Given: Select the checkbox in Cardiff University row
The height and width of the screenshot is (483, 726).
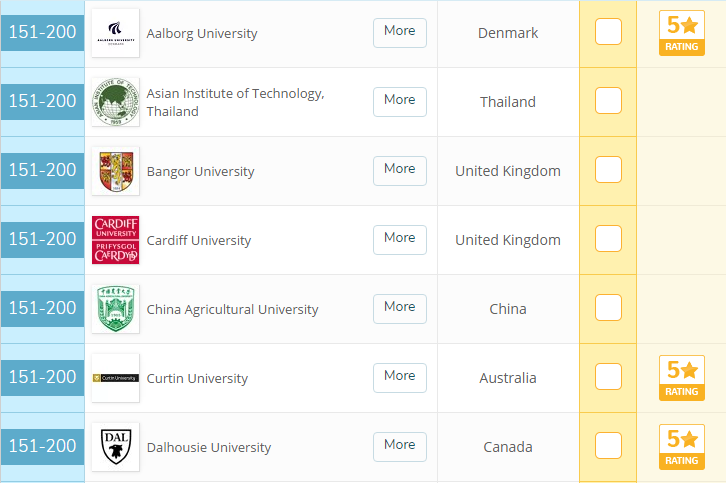Looking at the screenshot, I should coord(608,239).
